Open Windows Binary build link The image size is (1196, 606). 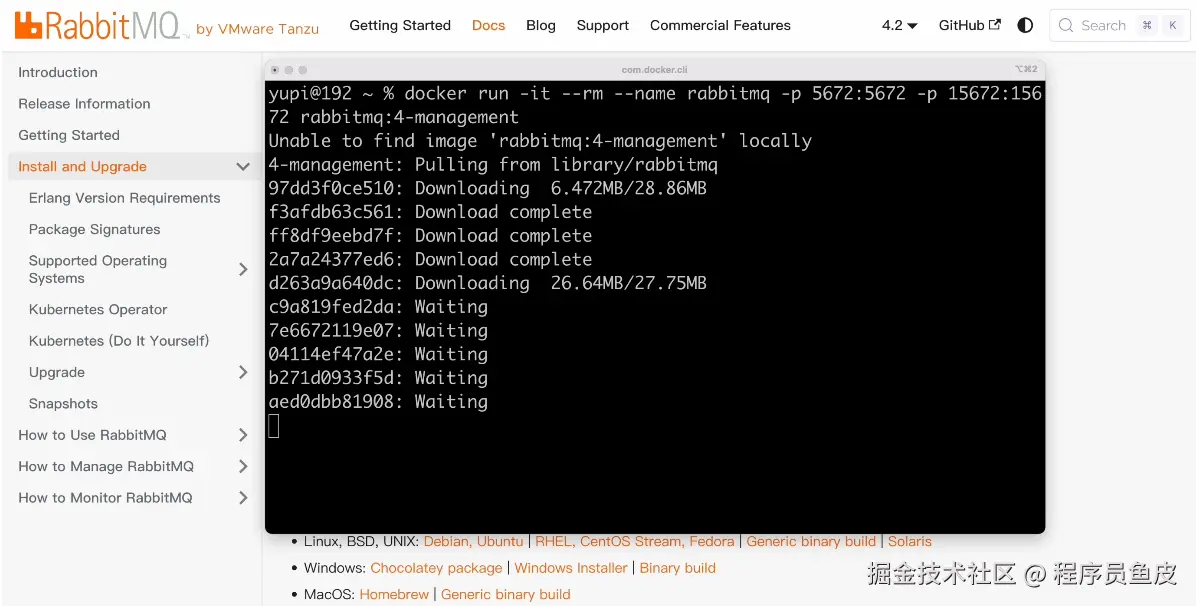click(677, 568)
